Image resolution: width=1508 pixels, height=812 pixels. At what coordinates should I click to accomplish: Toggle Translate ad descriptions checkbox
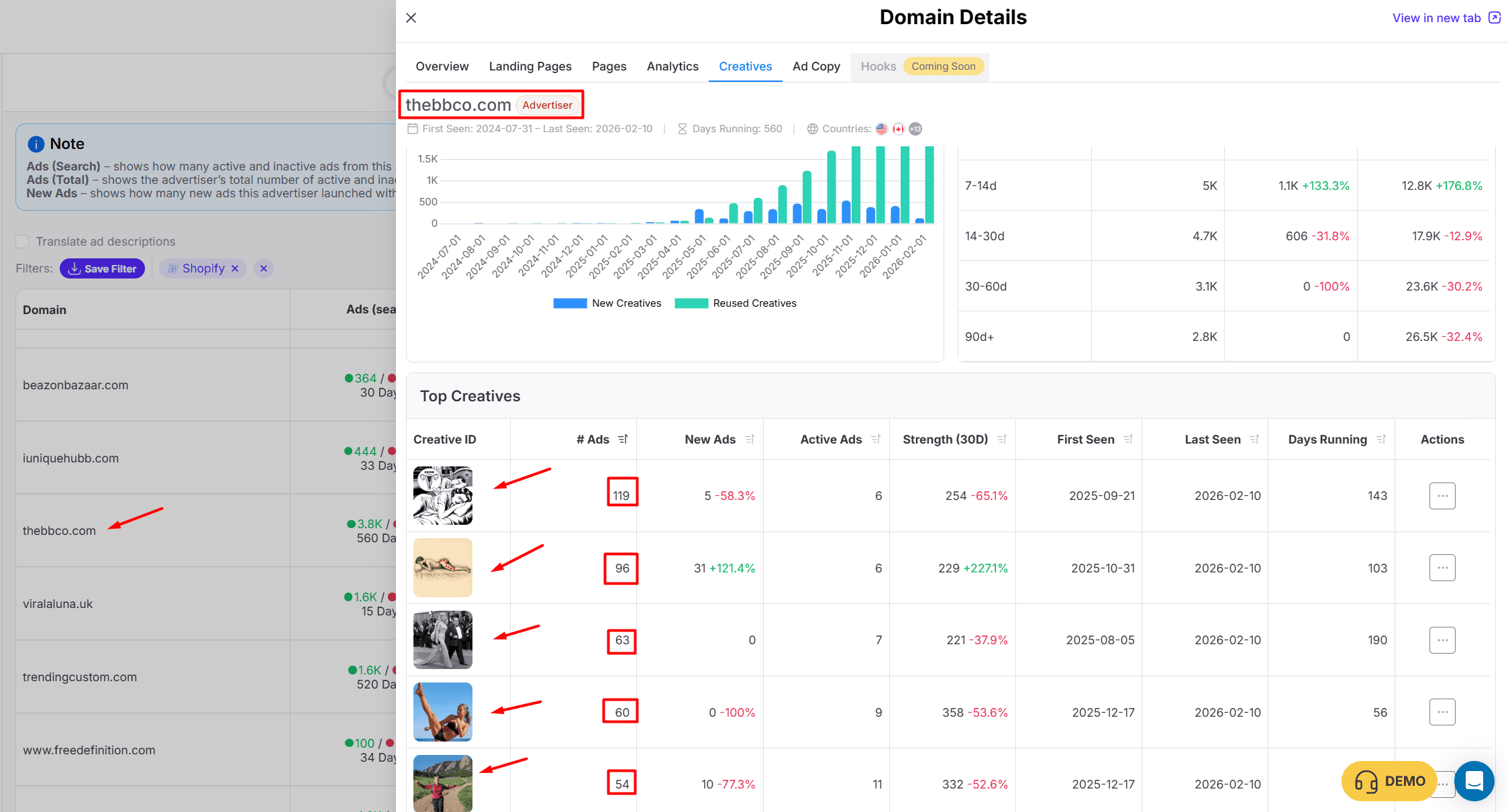[x=23, y=242]
